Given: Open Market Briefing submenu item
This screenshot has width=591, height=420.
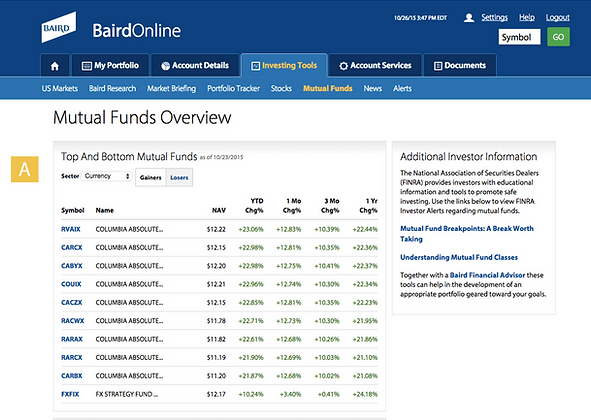Looking at the screenshot, I should [x=171, y=89].
